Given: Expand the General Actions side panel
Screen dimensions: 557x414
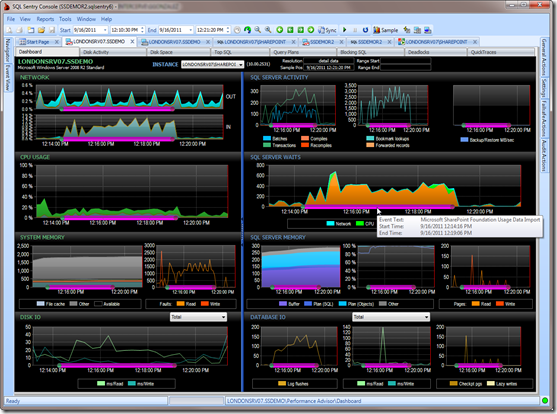Looking at the screenshot, I should click(x=544, y=57).
